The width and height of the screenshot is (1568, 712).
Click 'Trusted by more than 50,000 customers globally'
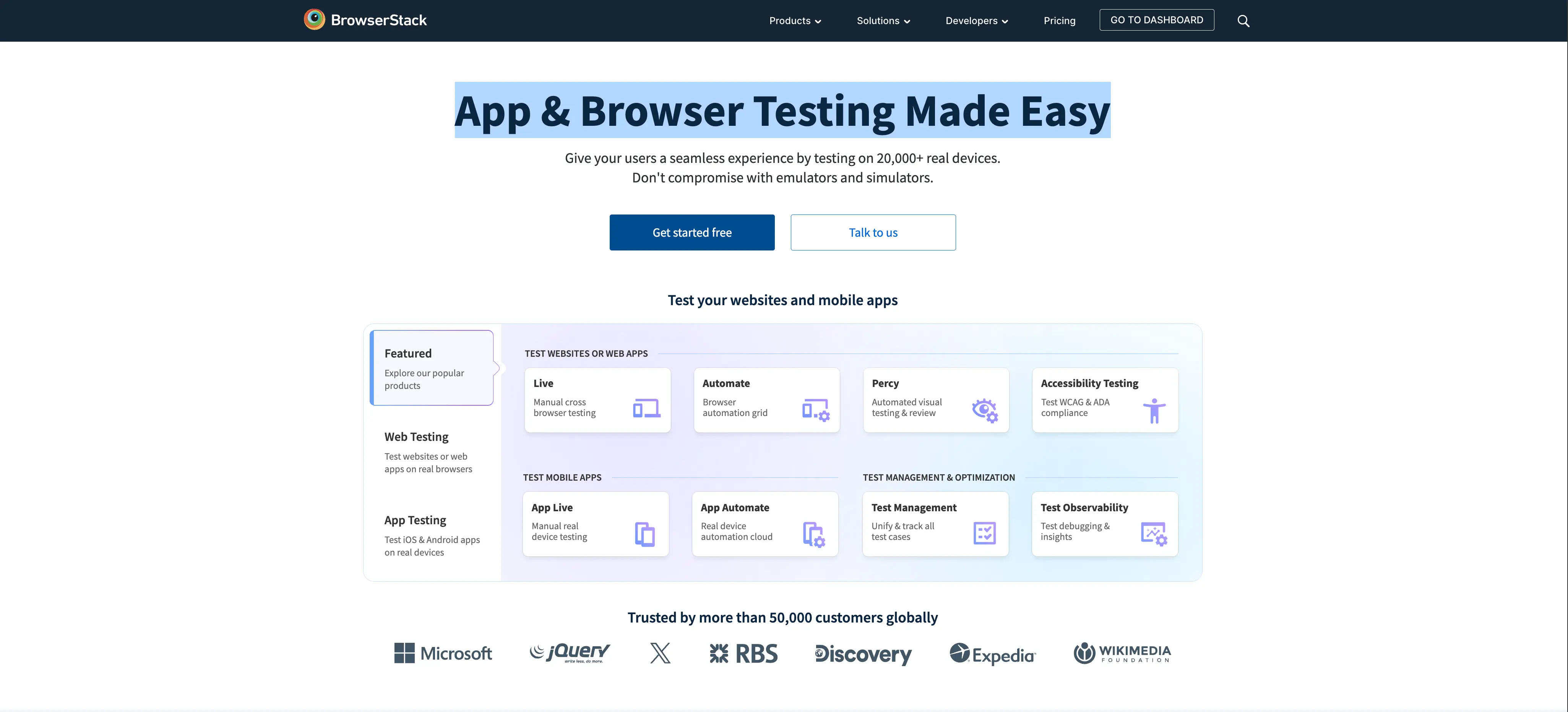point(782,617)
